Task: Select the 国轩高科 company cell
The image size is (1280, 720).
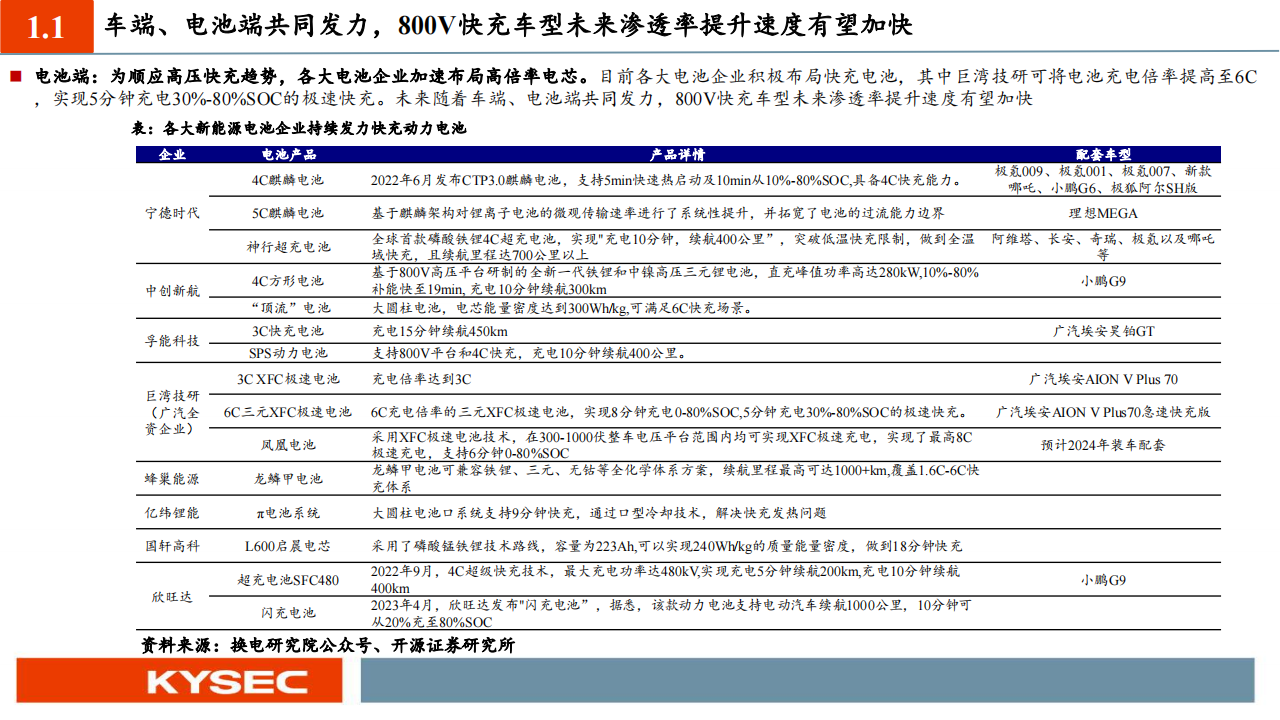Action: (x=172, y=546)
